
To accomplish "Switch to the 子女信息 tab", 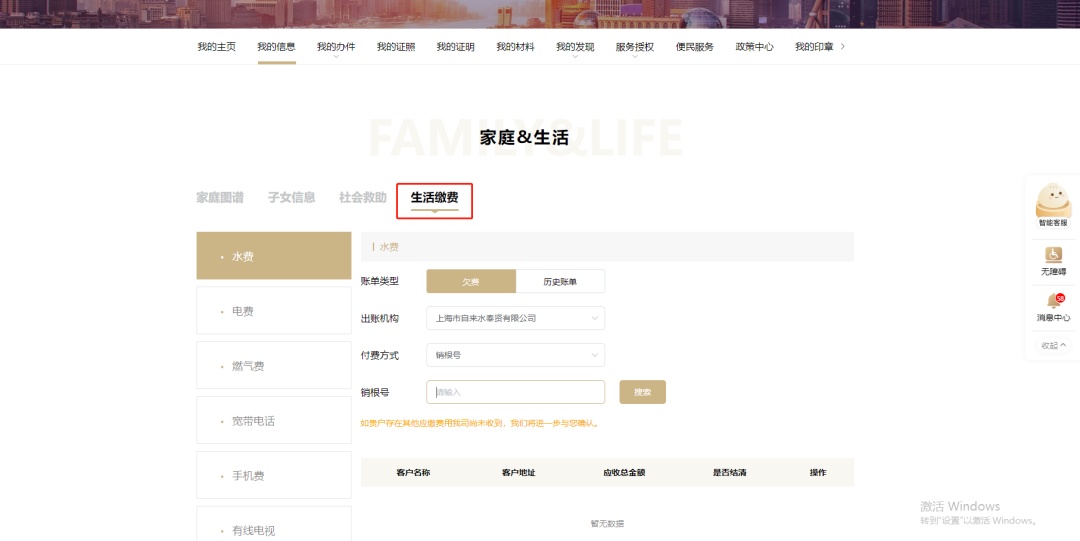I will coord(291,198).
